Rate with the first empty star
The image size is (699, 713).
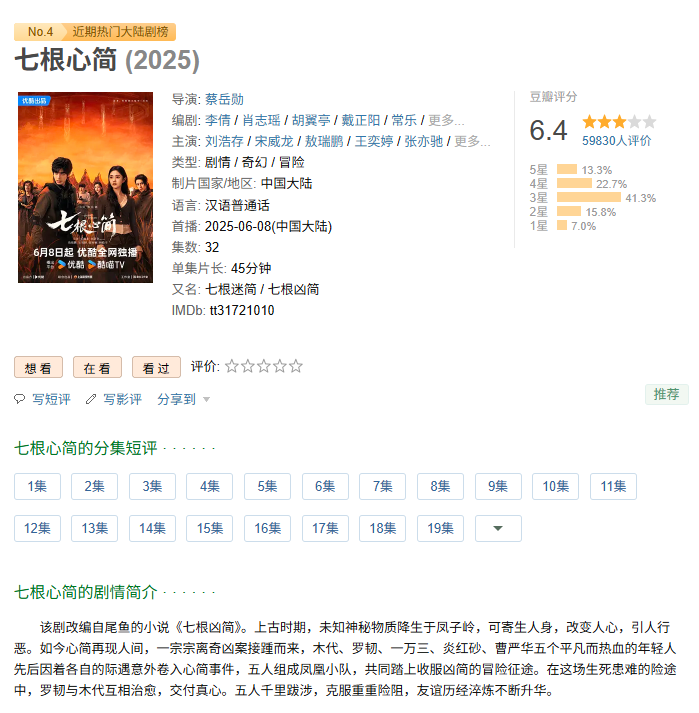coord(232,366)
